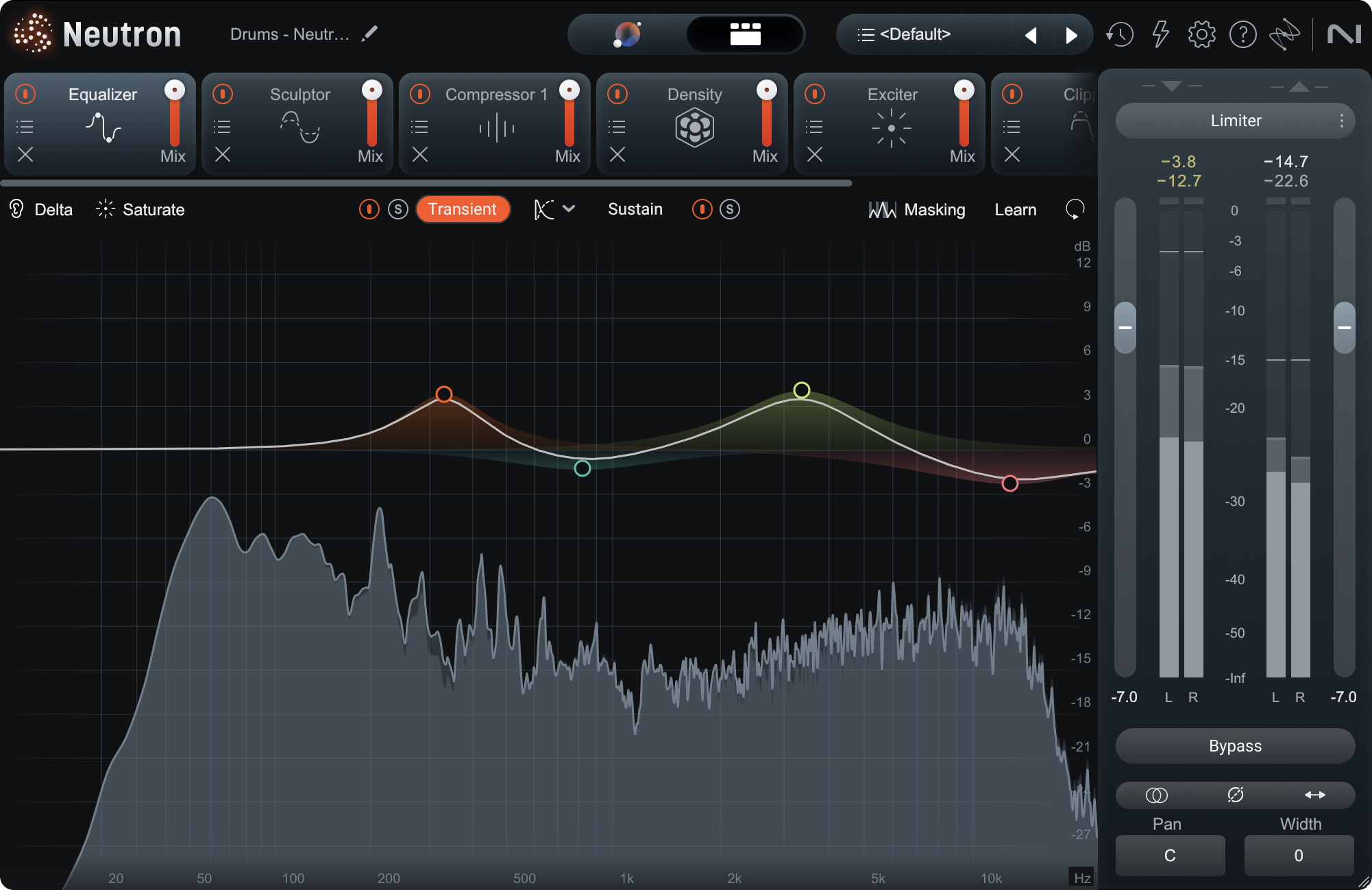
Task: Click the Masking meter icon
Action: [x=883, y=209]
